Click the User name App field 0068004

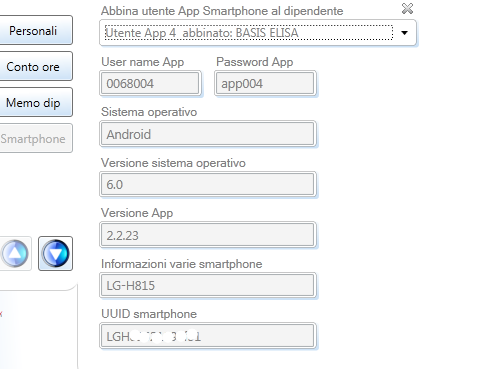point(150,83)
